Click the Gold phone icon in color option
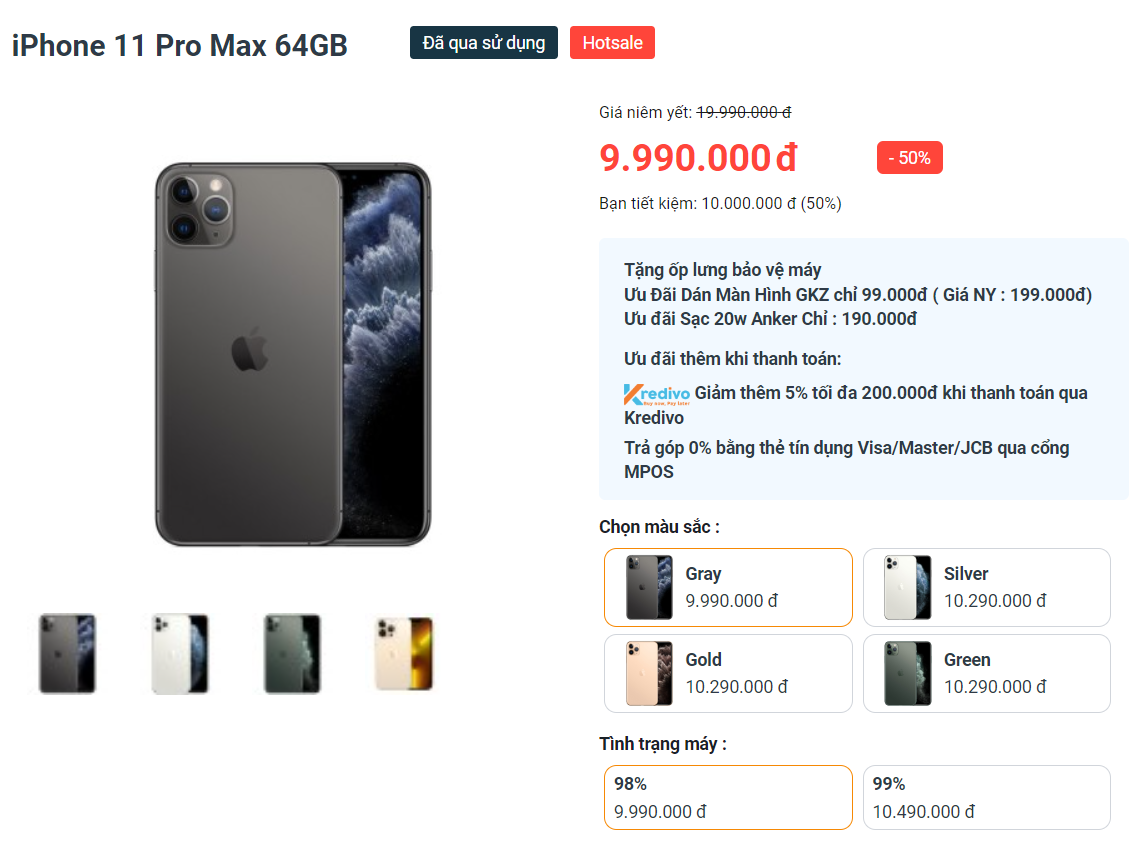This screenshot has height=848, width=1142. [649, 673]
